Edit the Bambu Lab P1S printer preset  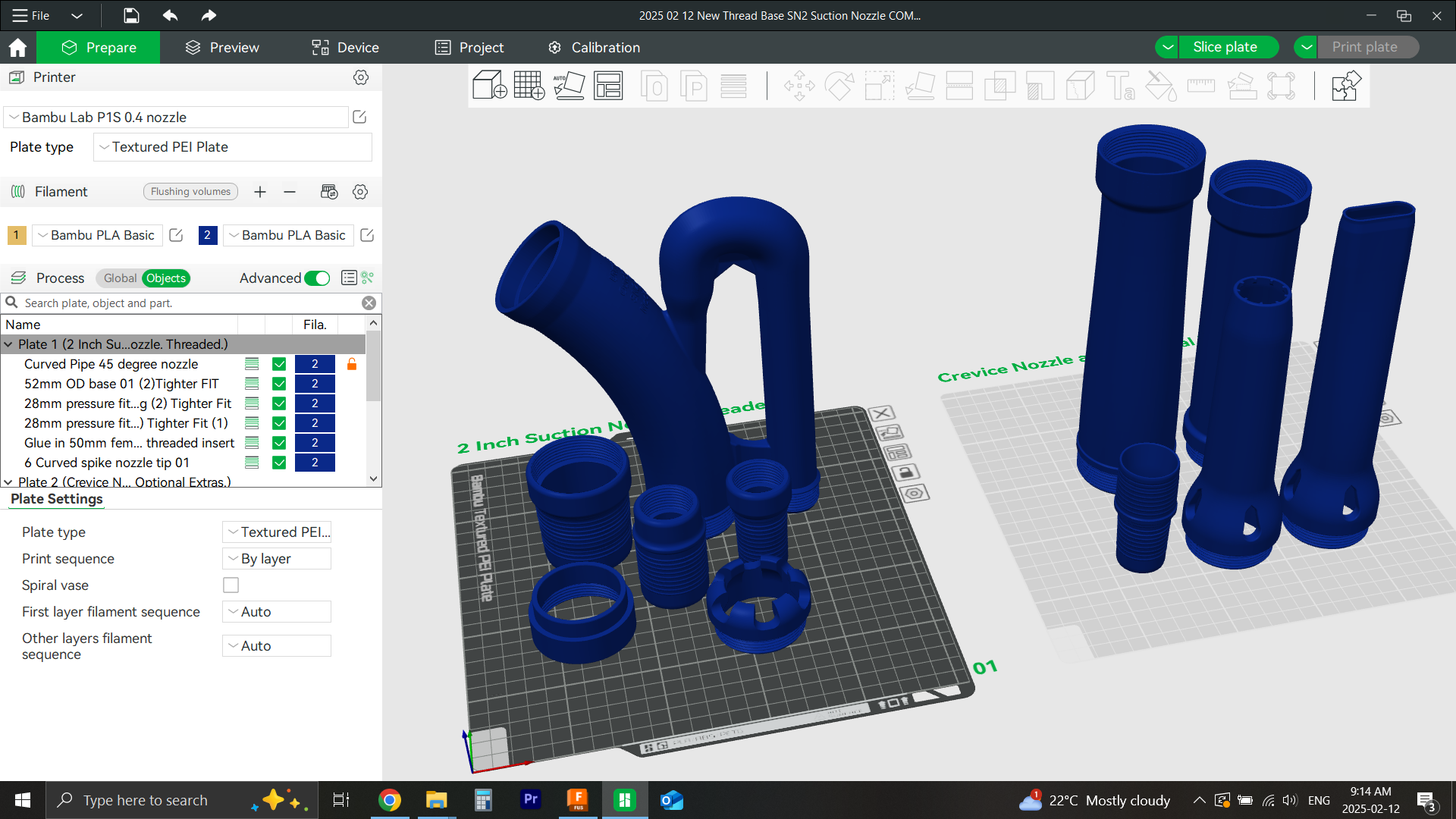click(x=359, y=117)
